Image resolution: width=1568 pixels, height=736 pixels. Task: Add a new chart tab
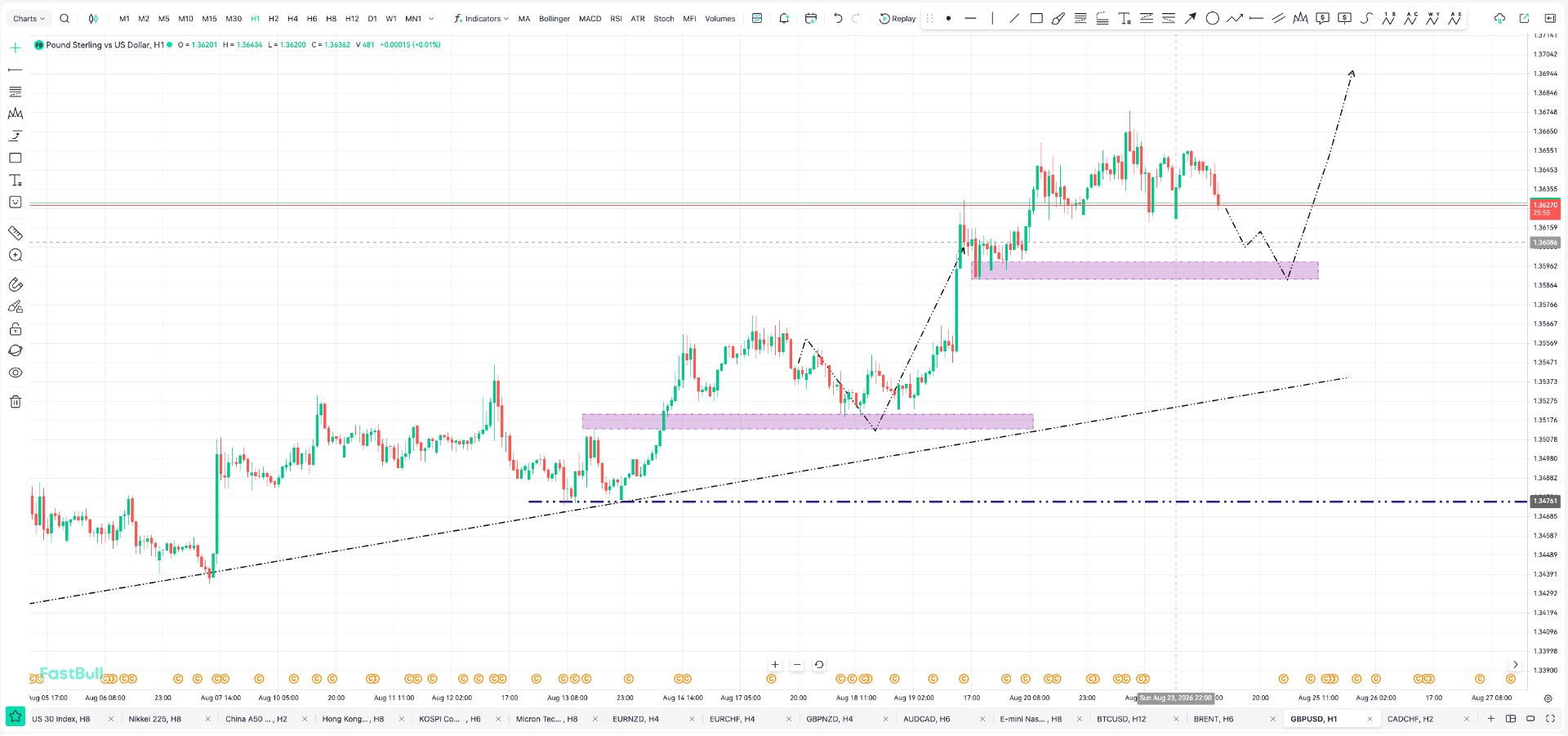tap(1490, 719)
